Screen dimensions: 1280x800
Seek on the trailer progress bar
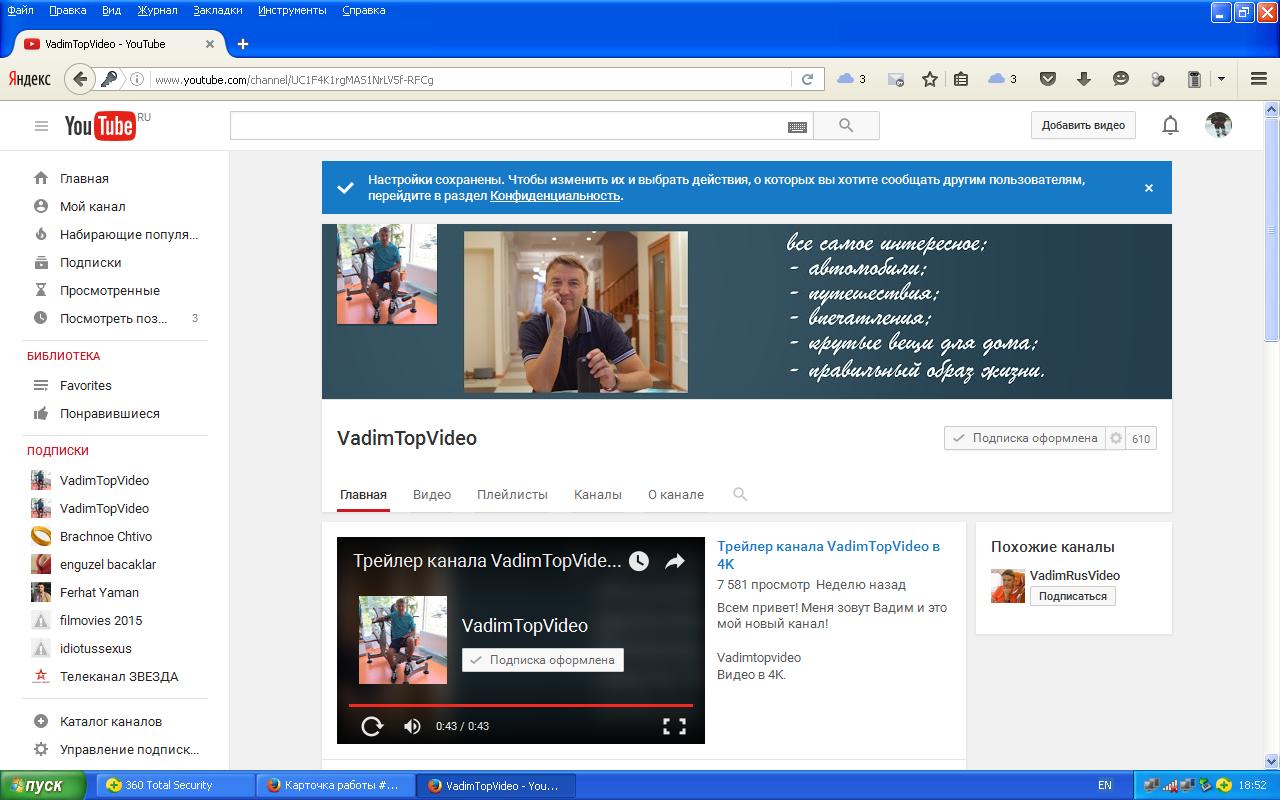[x=520, y=705]
